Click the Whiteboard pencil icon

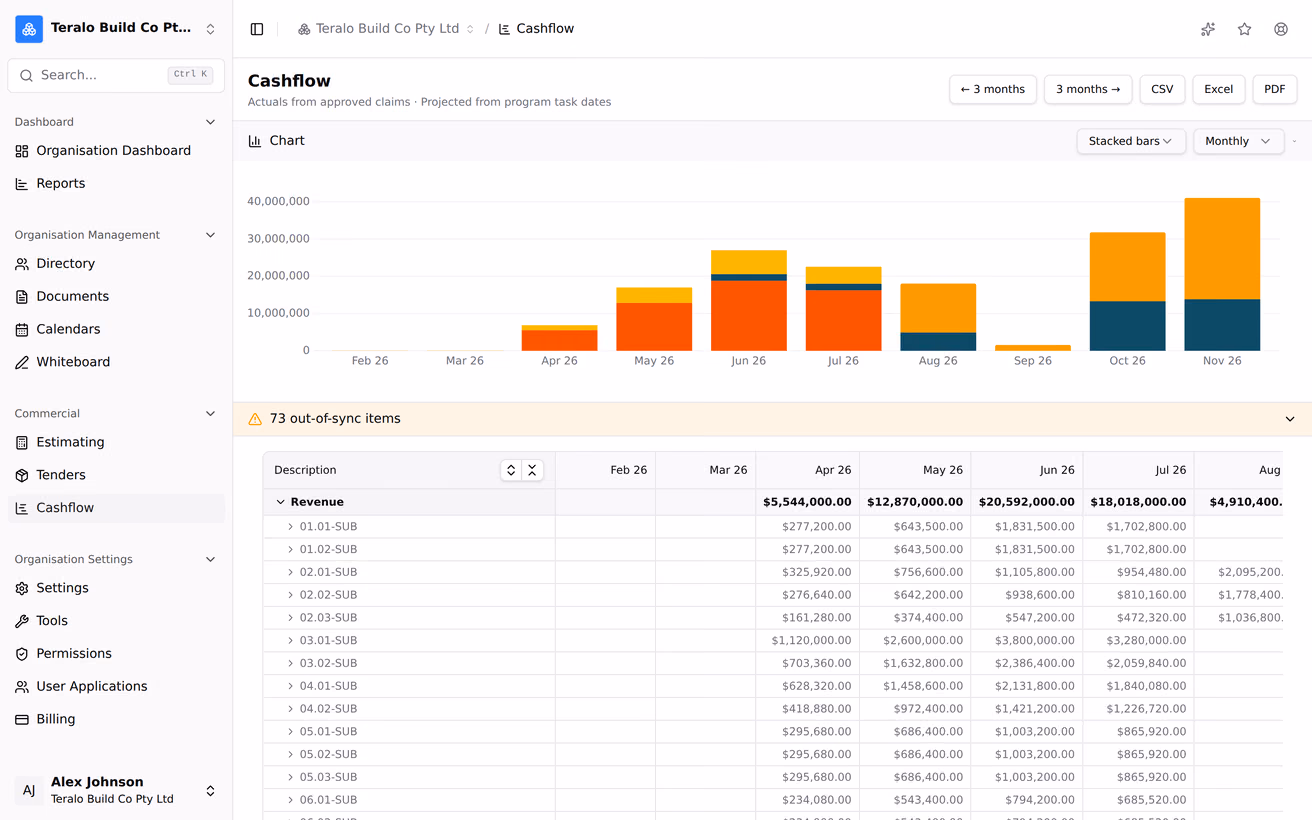[x=22, y=363]
